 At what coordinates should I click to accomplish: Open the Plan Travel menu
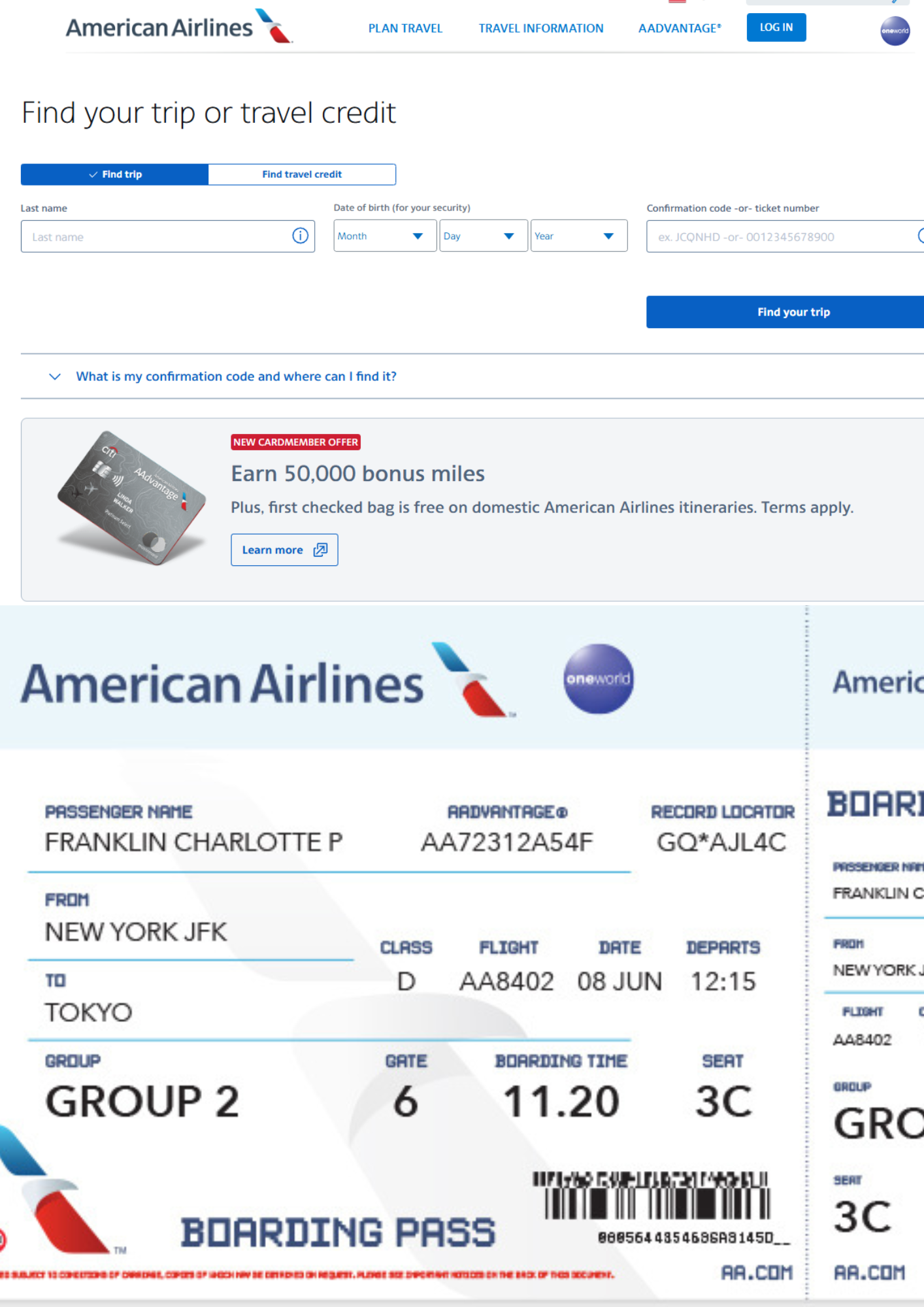[405, 28]
